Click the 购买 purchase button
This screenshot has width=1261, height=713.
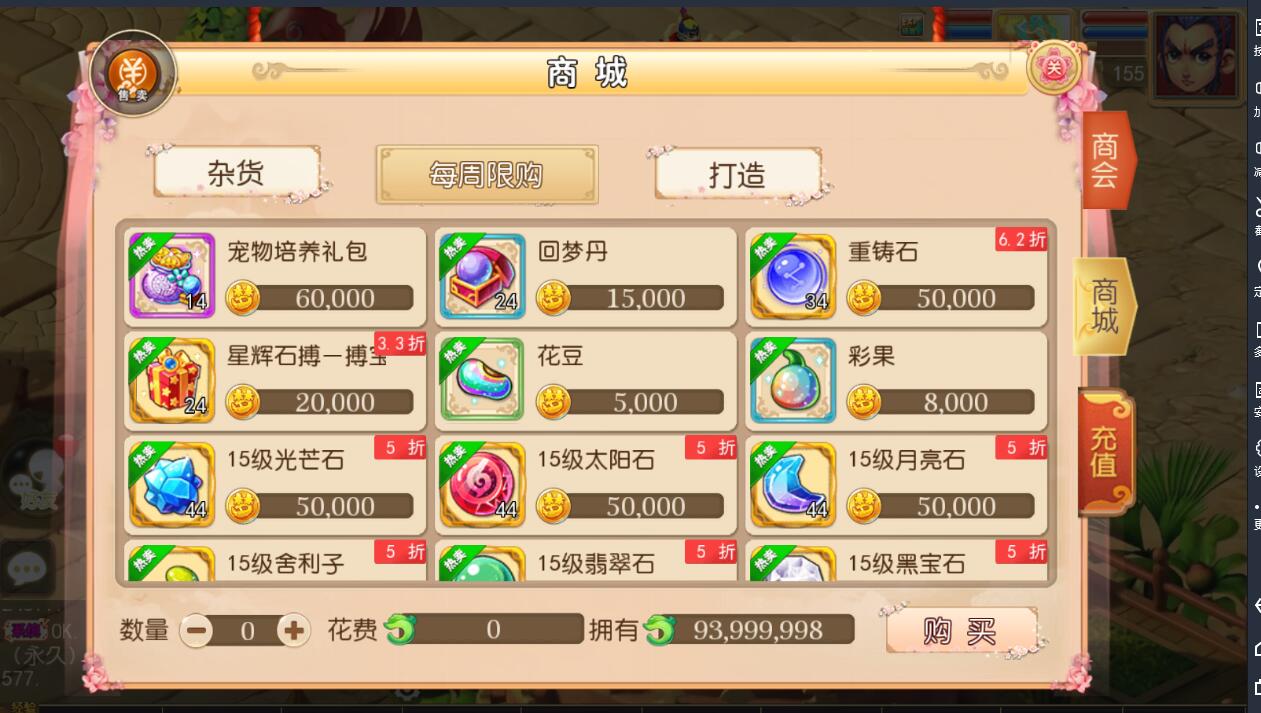pos(961,630)
